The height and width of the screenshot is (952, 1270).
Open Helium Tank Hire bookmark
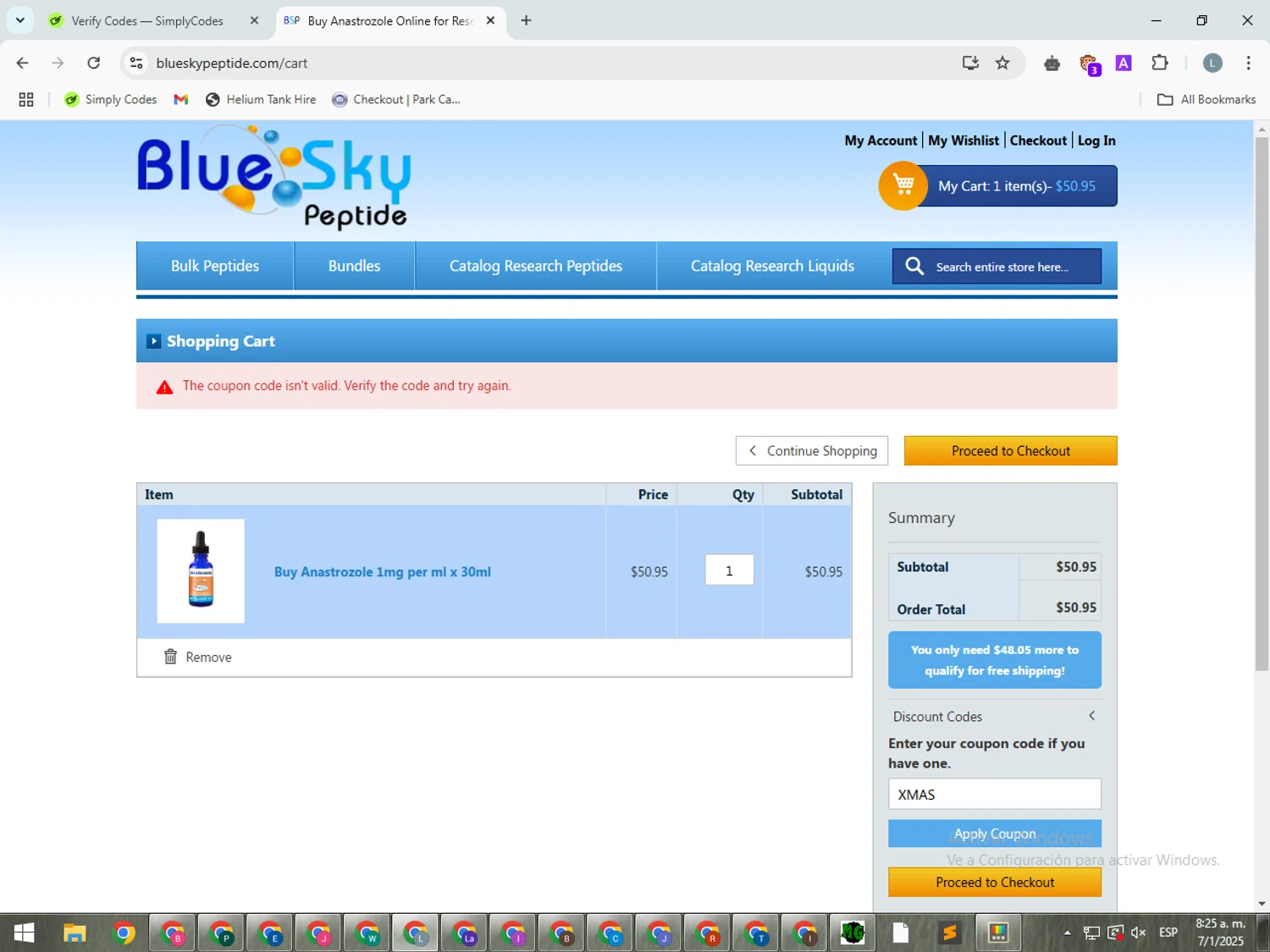[x=261, y=100]
